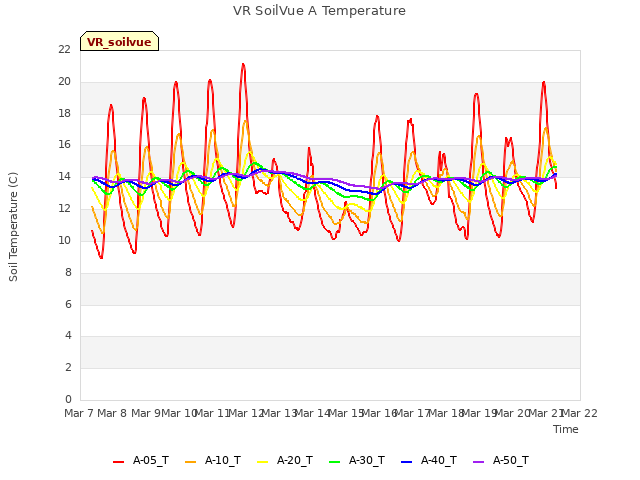The image size is (640, 480).
Task: Click the 14 y-axis tick label
Action: click(64, 177)
